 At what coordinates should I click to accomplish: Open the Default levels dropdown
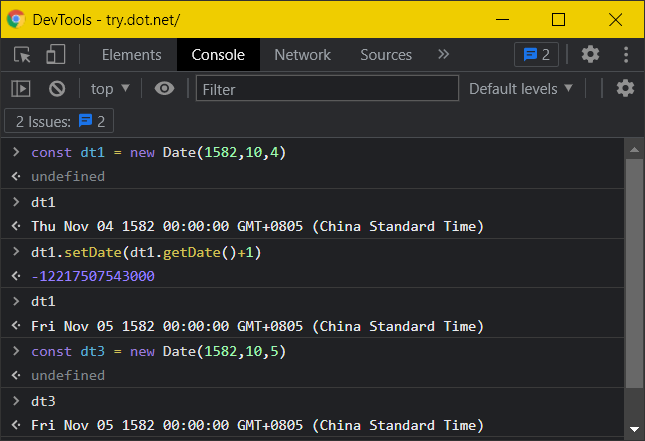click(x=521, y=88)
